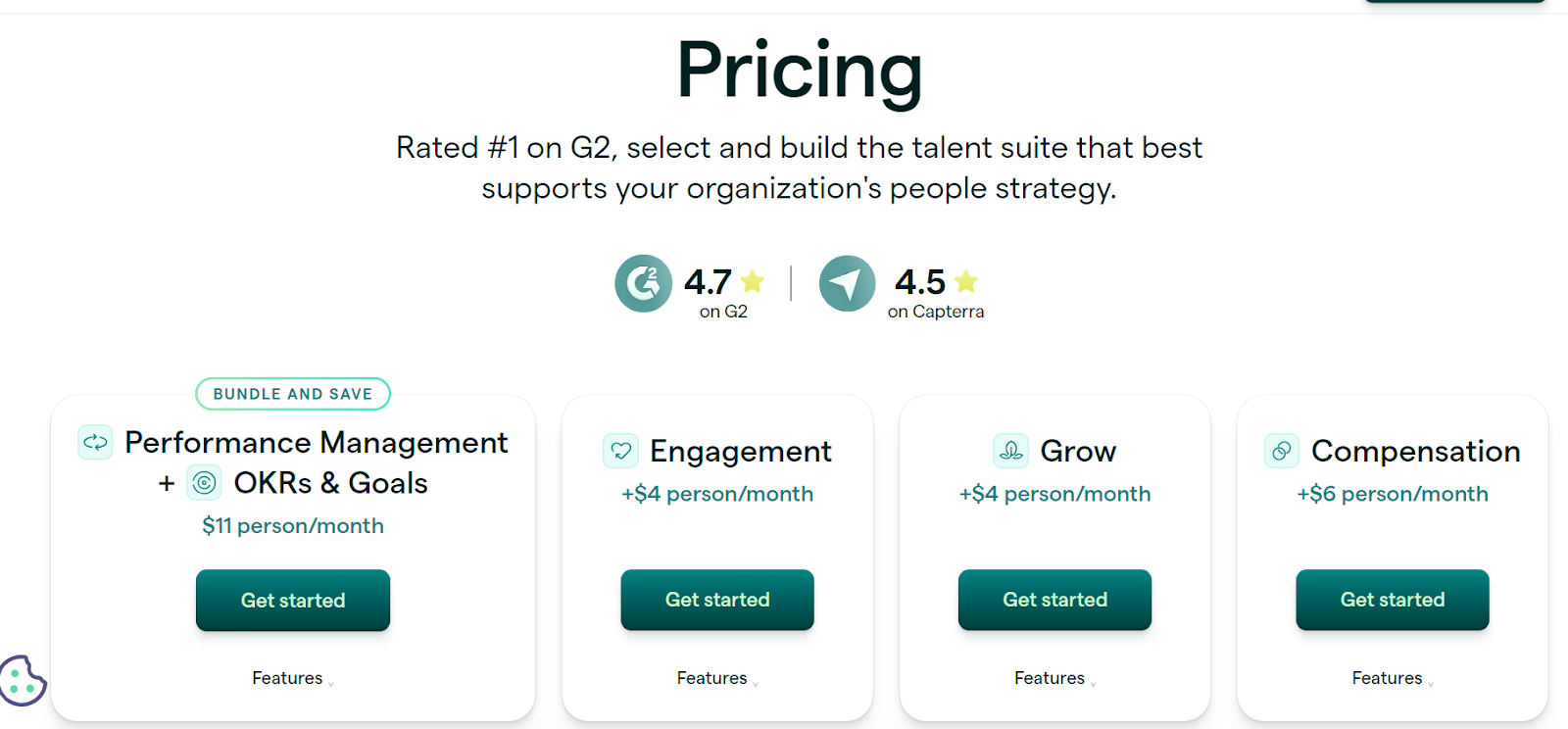Expand Features under Performance Management bundle
1568x729 pixels.
pyautogui.click(x=293, y=678)
